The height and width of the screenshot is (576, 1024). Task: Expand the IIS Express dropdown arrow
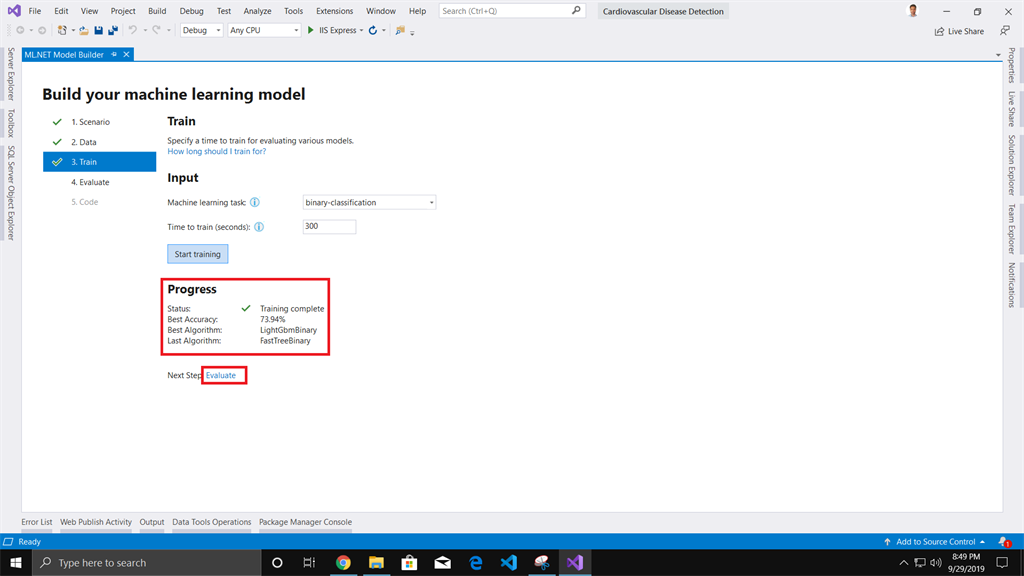[361, 31]
